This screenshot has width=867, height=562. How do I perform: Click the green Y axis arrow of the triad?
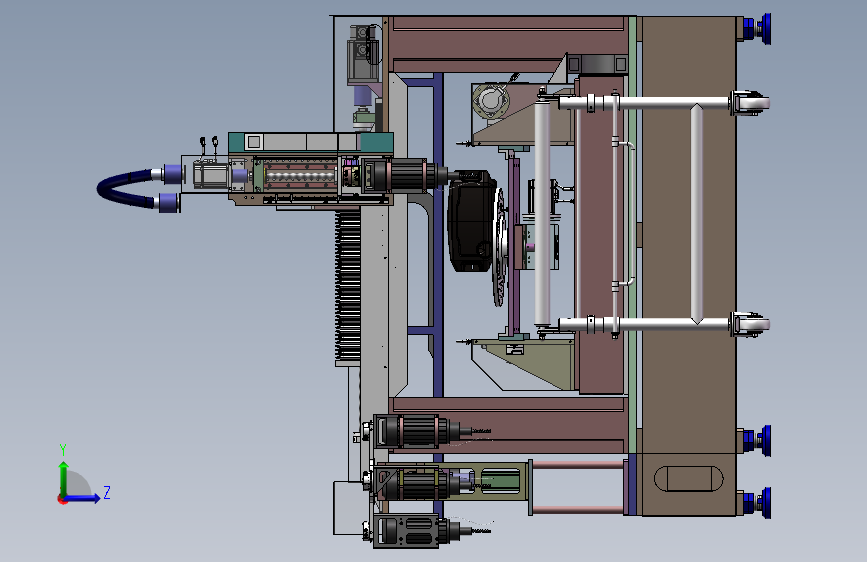pos(64,478)
